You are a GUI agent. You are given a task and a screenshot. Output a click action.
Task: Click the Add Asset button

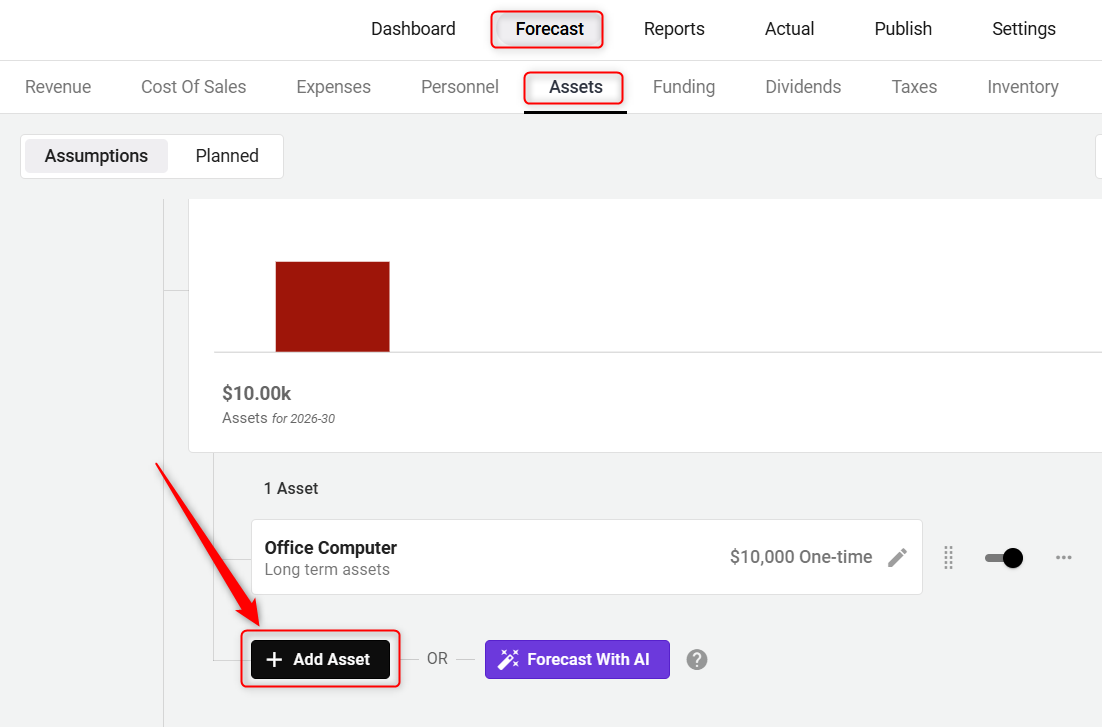click(320, 660)
